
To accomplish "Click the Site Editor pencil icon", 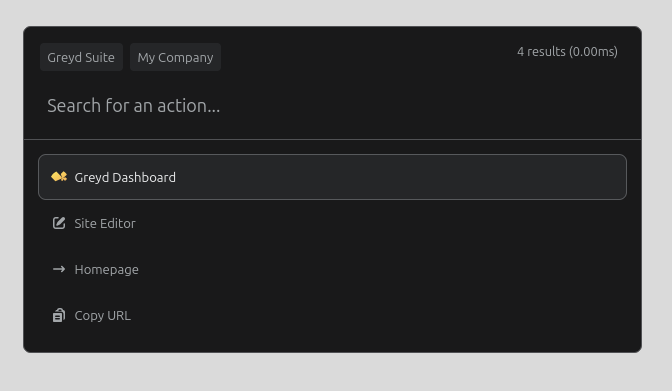I will (59, 223).
